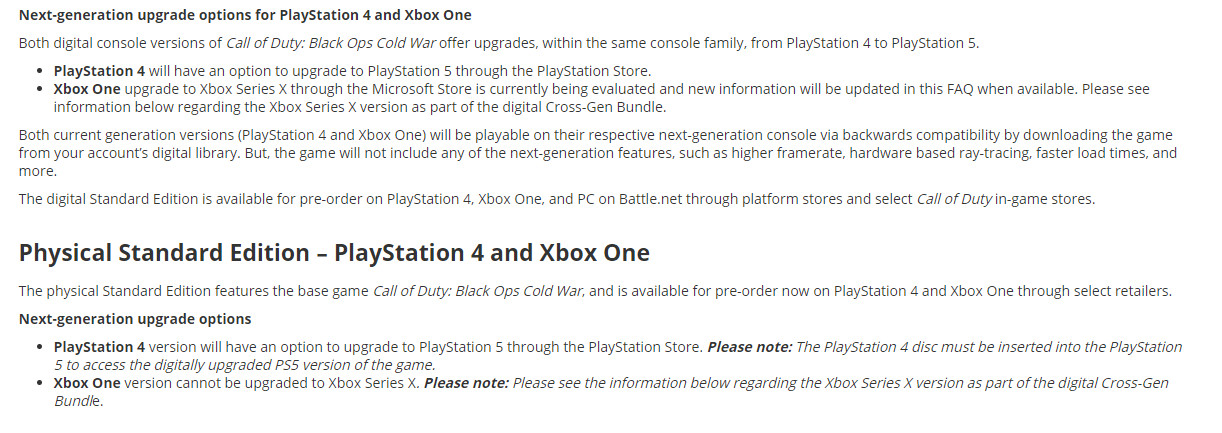Click bold "Xbox One" in the physical edition bullets

pyautogui.click(x=86, y=383)
